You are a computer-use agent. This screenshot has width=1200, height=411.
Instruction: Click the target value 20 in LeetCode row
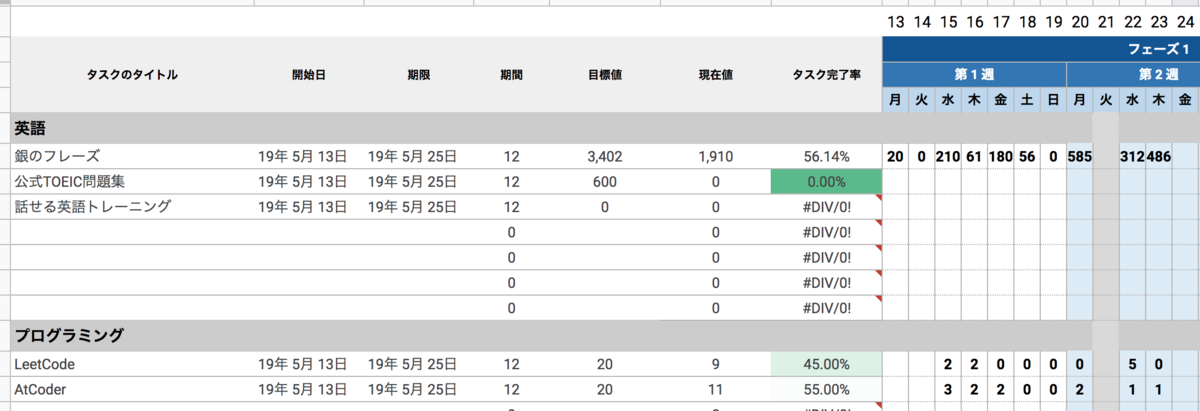(x=605, y=364)
